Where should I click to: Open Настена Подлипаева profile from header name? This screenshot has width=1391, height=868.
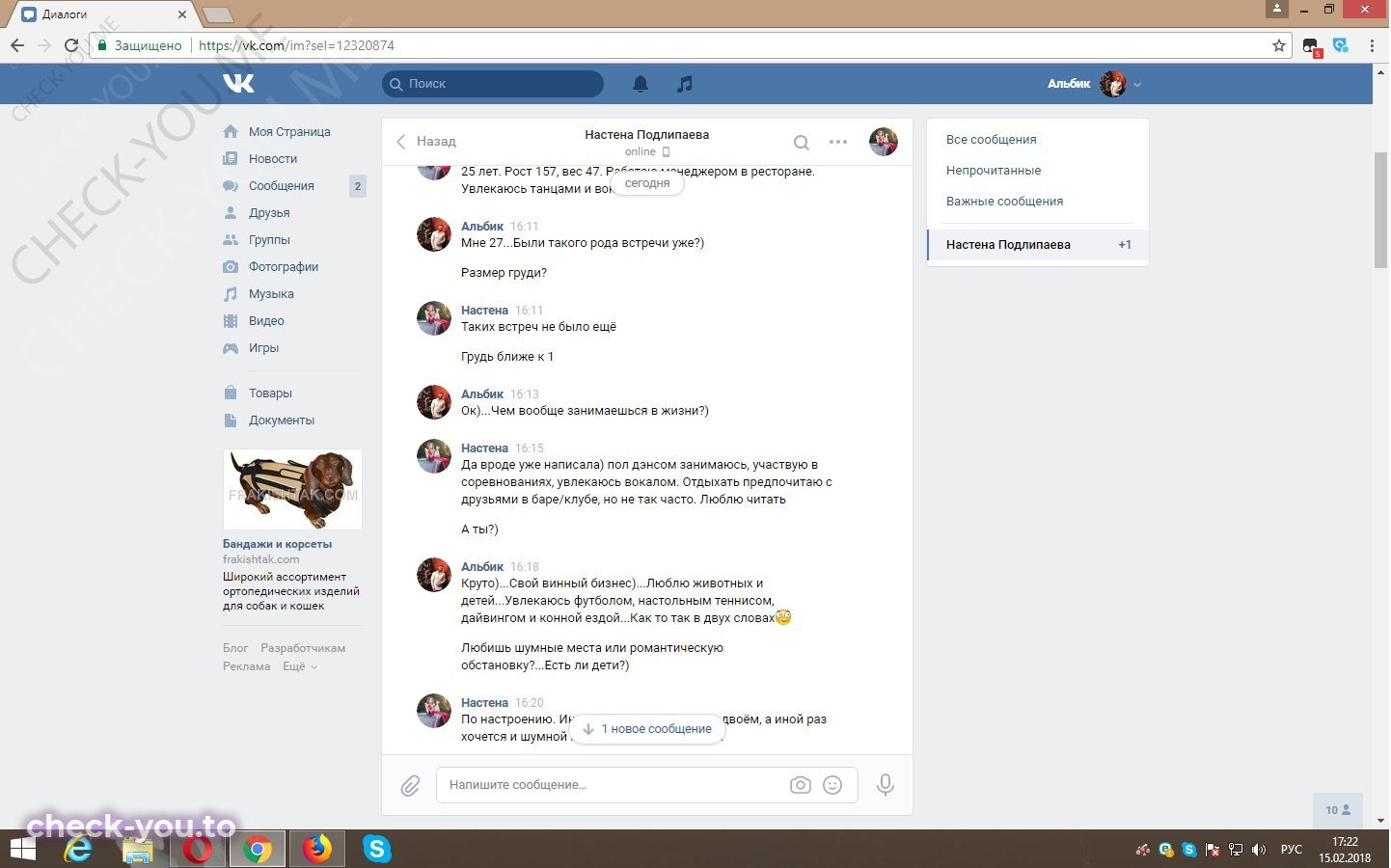tap(646, 135)
